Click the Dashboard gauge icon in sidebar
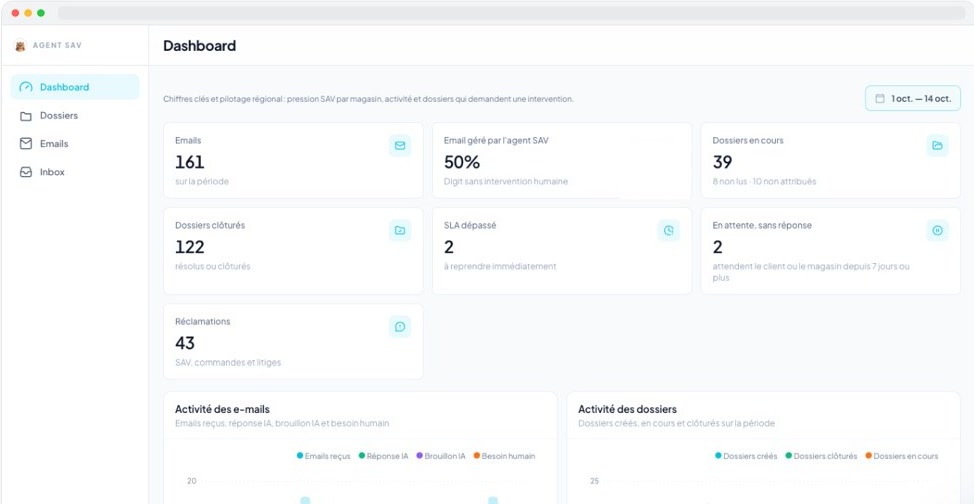The image size is (974, 504). coord(25,87)
